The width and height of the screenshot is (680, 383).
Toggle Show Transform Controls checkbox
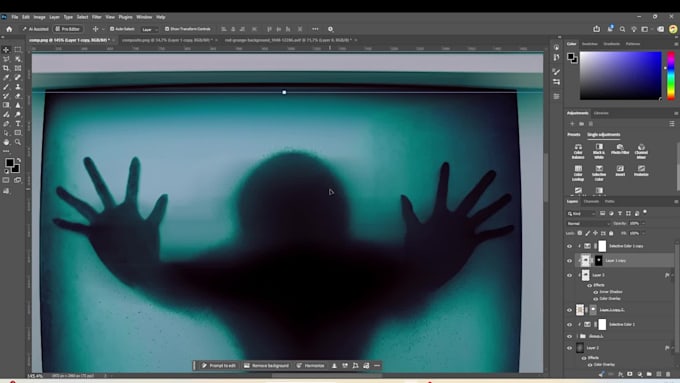coord(167,29)
